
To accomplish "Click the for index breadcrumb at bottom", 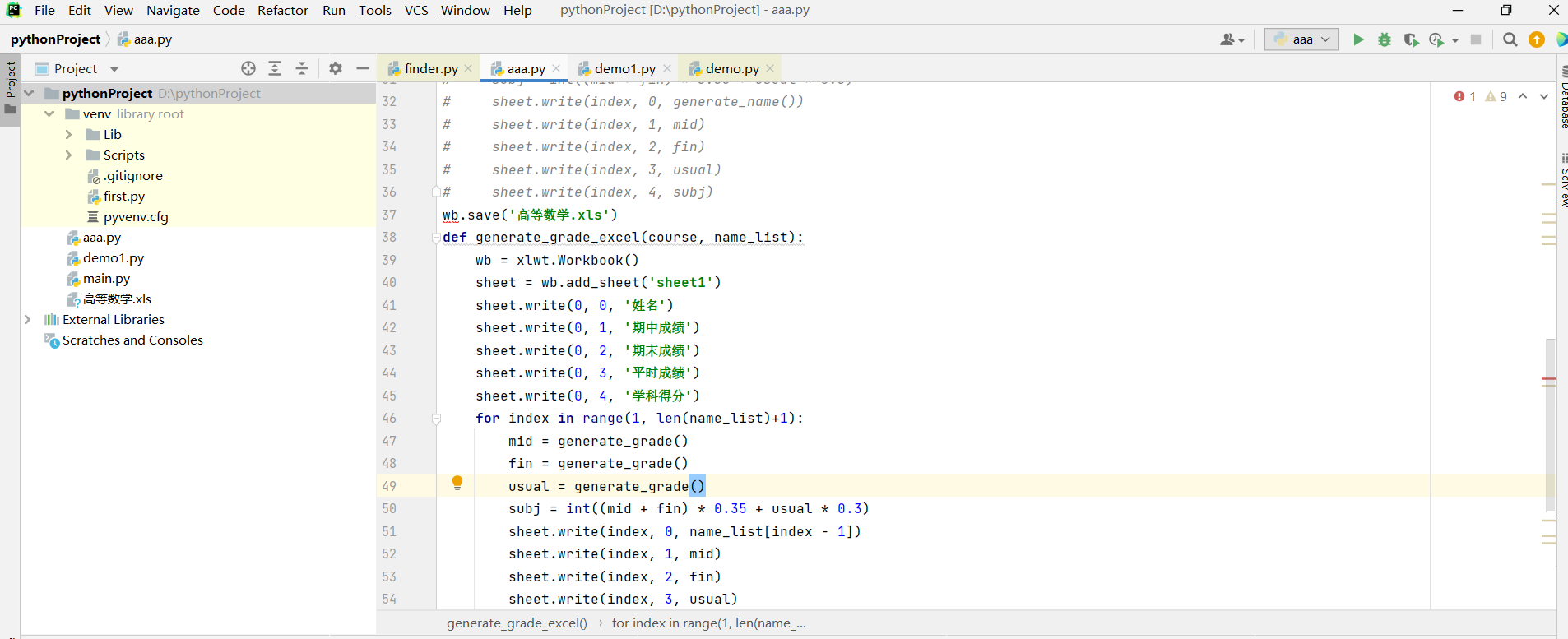I will [708, 623].
